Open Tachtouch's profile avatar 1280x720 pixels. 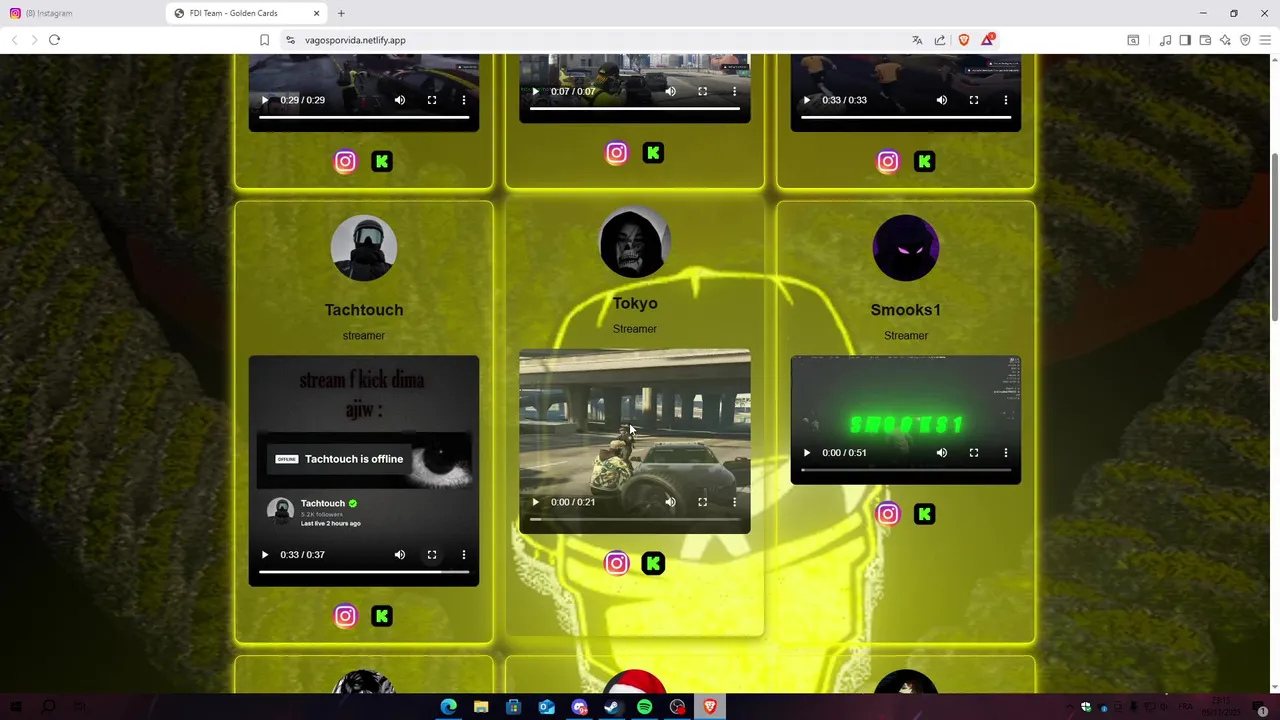point(364,248)
